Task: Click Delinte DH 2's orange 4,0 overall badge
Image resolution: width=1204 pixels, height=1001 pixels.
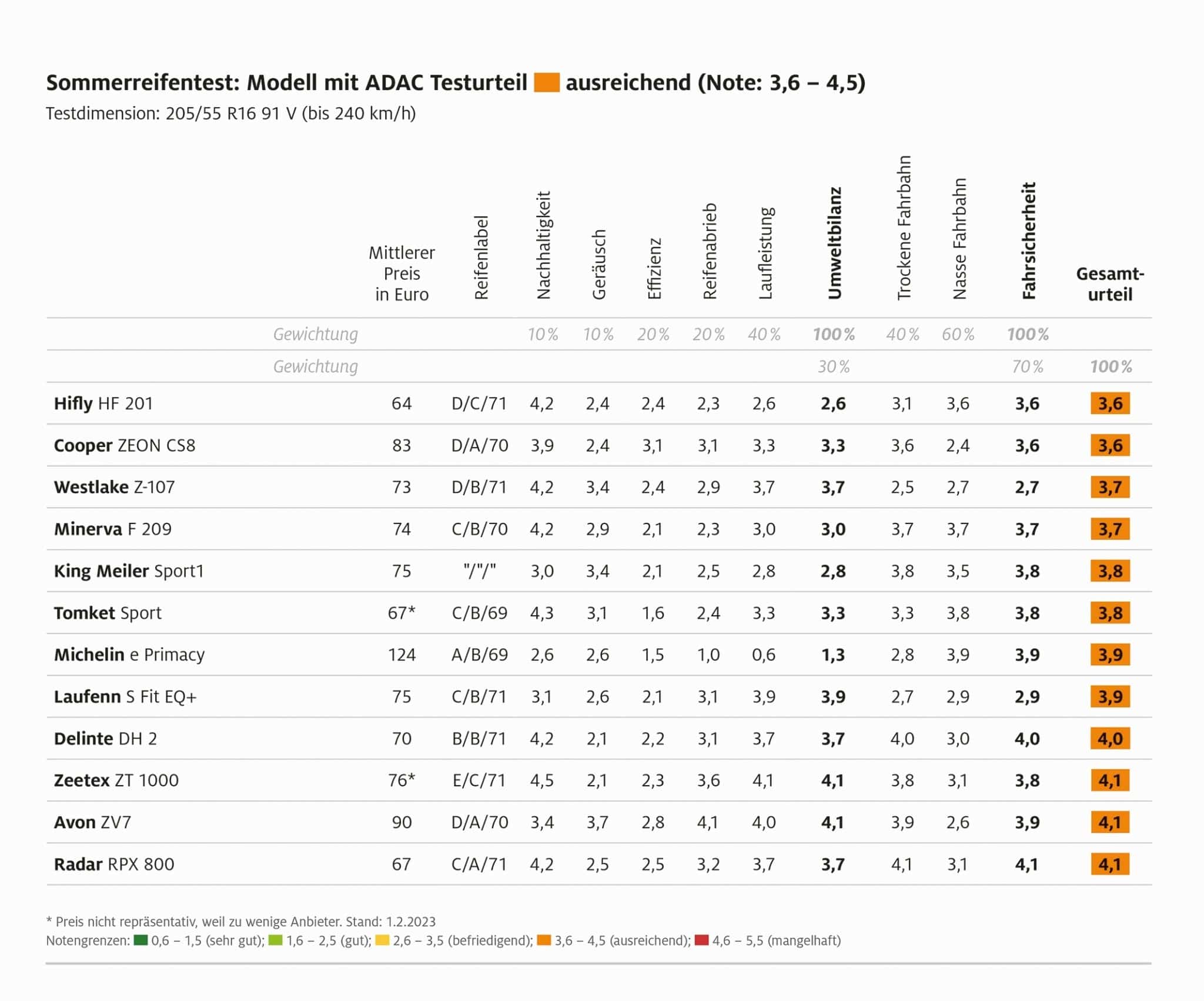Action: [x=1110, y=739]
